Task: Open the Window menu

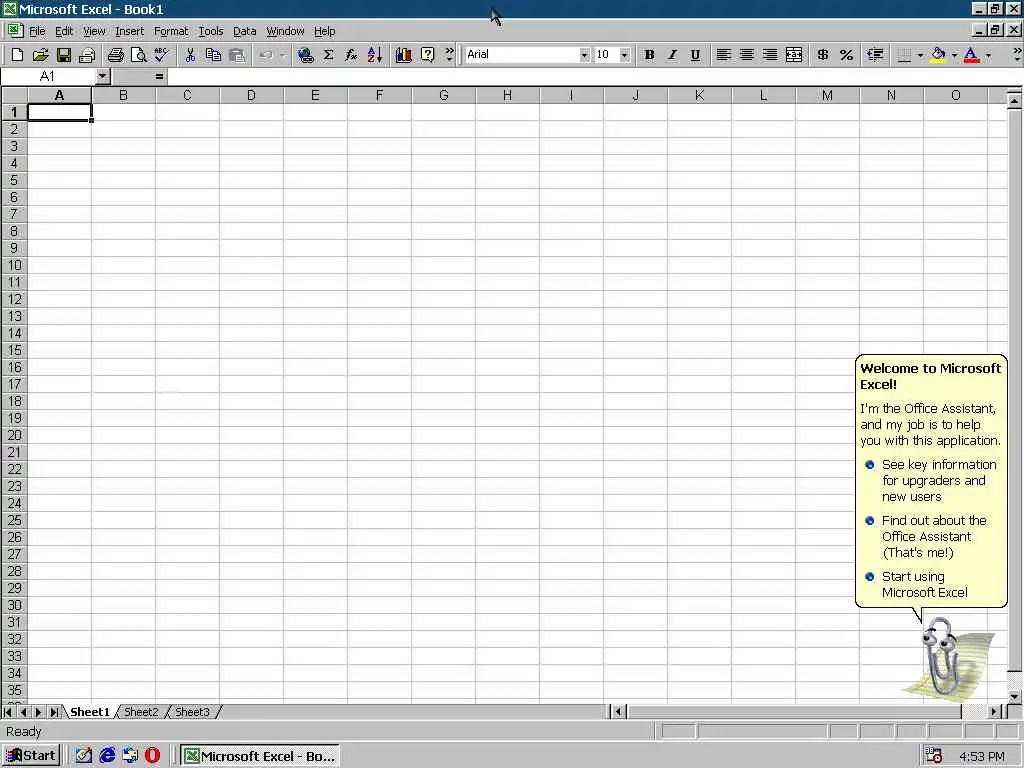Action: (285, 31)
